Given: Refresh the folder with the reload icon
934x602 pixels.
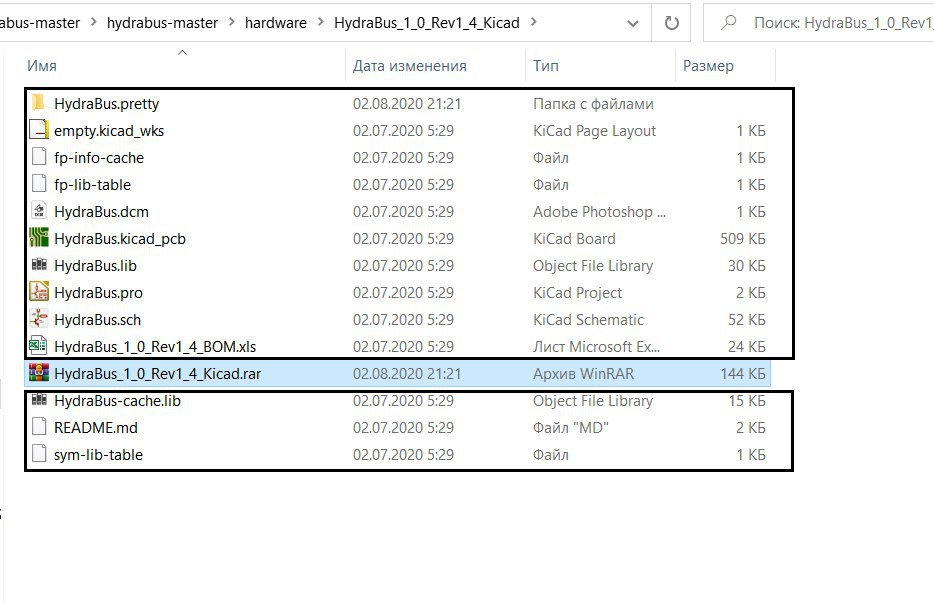Looking at the screenshot, I should (x=671, y=23).
